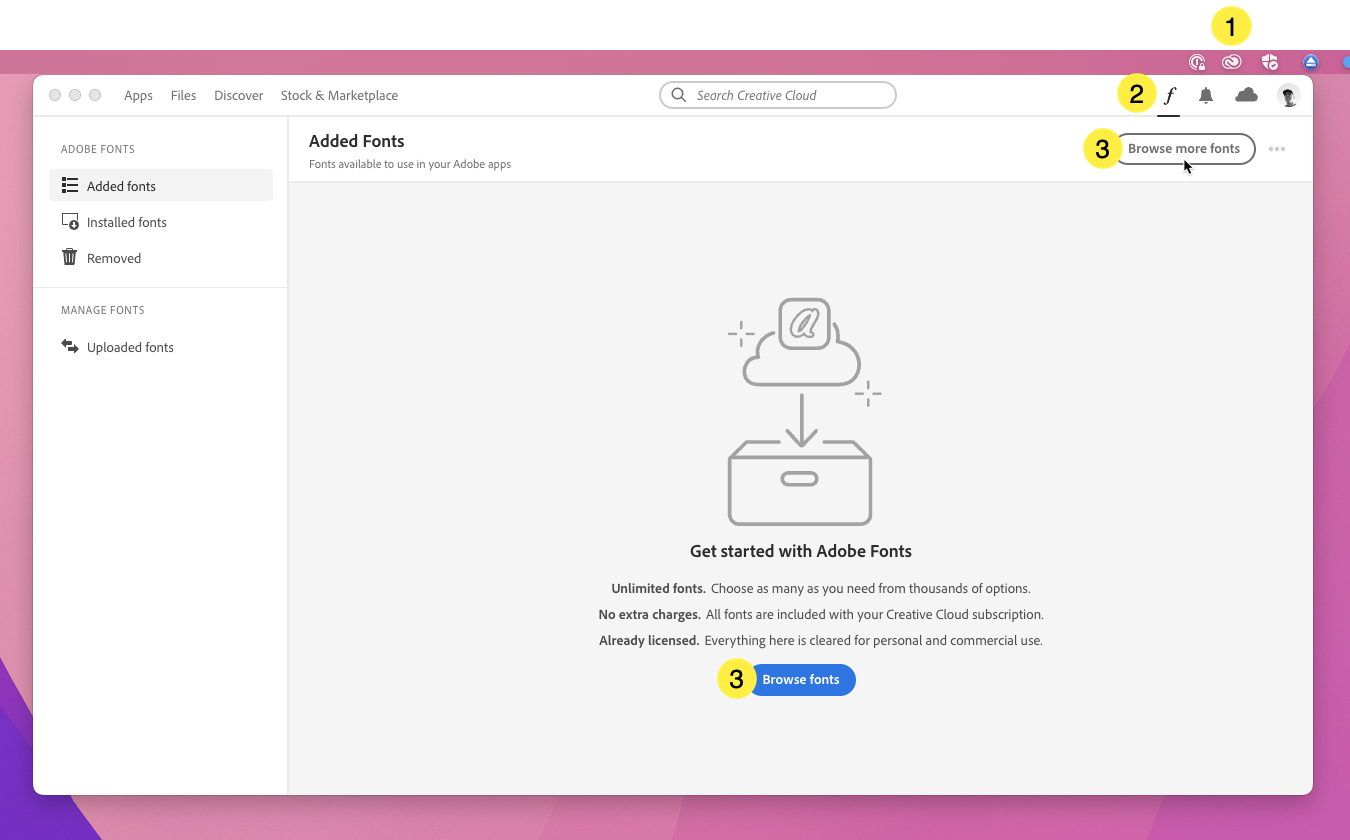Select Installed fonts in the sidebar
The image size is (1350, 840).
pos(161,222)
